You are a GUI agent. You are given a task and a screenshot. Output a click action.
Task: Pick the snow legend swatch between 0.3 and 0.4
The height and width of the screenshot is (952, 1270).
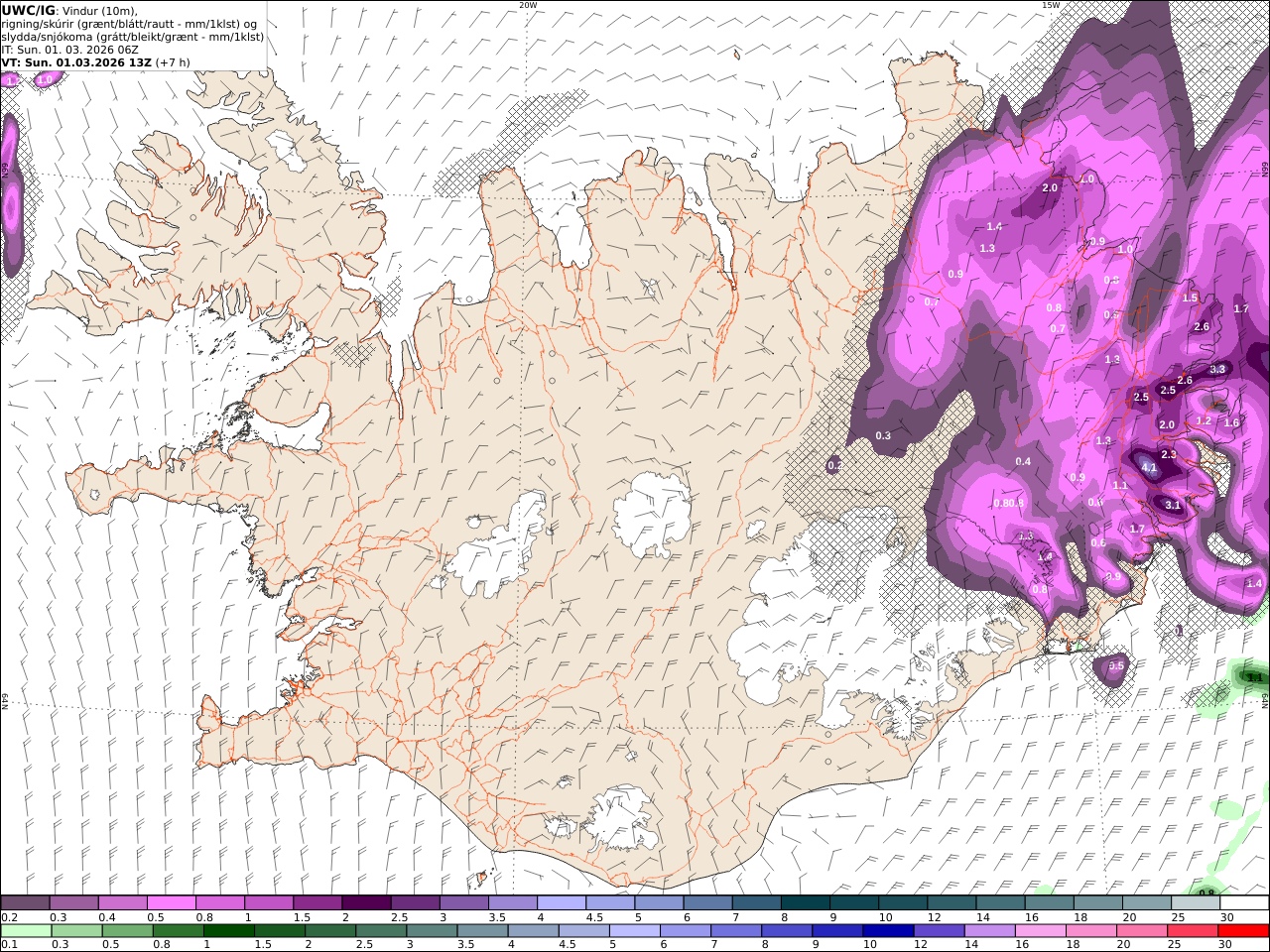coord(73,903)
